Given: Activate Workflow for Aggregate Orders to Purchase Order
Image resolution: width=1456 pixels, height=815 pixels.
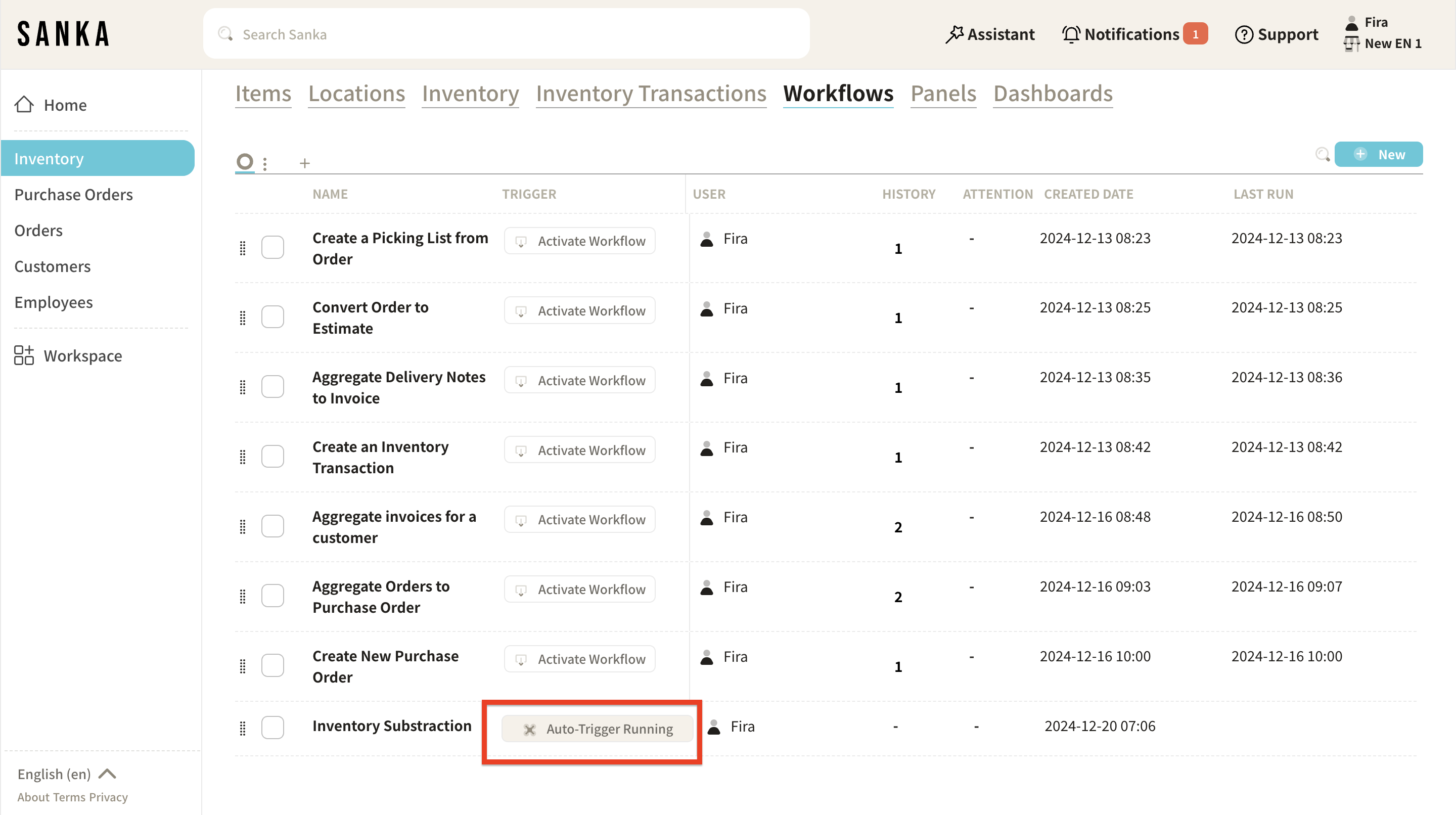Looking at the screenshot, I should 579,590.
